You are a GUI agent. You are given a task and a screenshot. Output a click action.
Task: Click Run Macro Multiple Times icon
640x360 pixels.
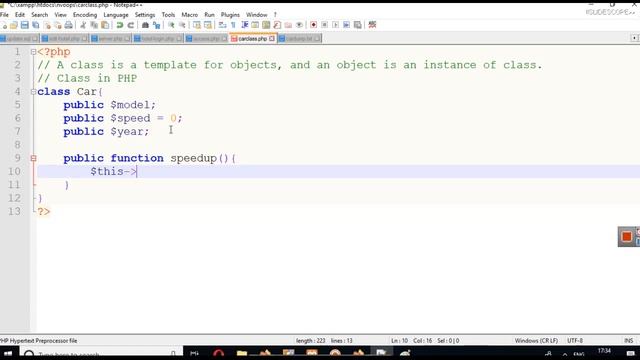point(346,25)
